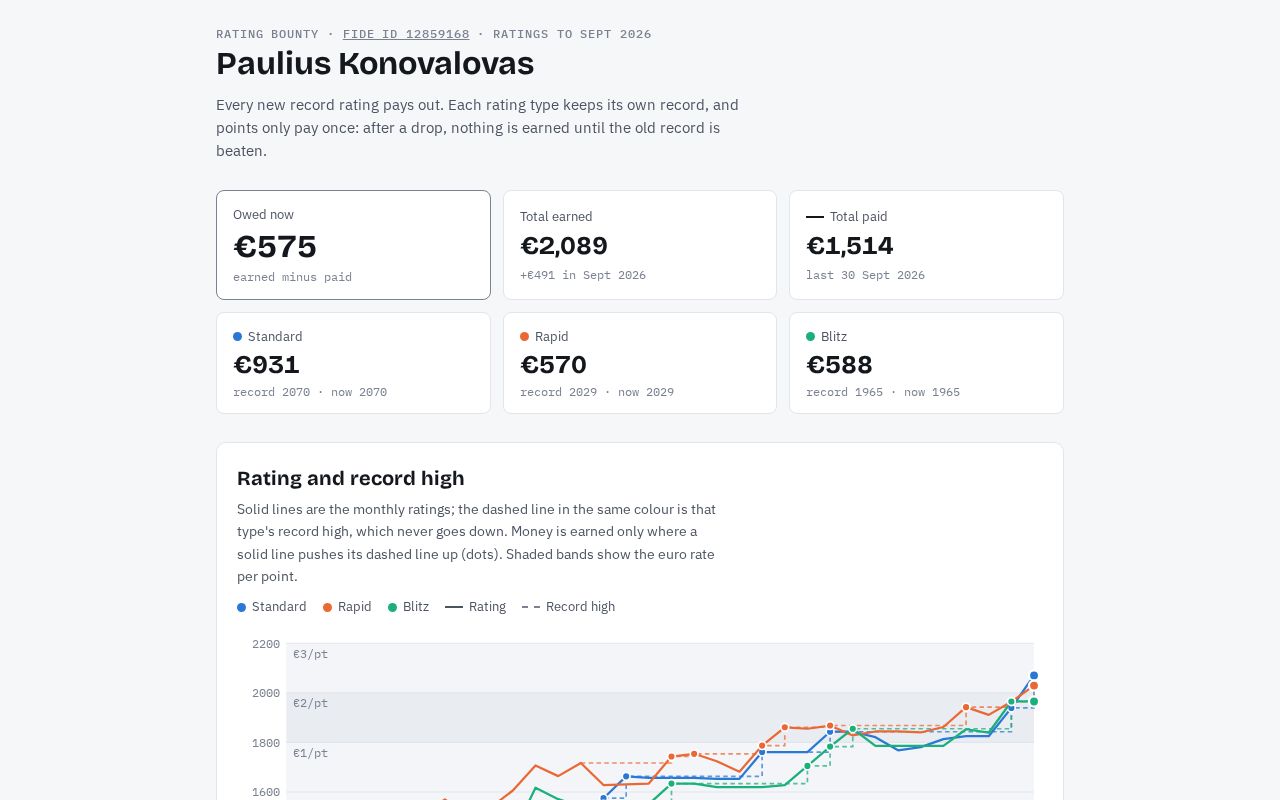This screenshot has width=1280, height=800.
Task: Click the blue Standard dot in the chart legend
Action: point(241,607)
